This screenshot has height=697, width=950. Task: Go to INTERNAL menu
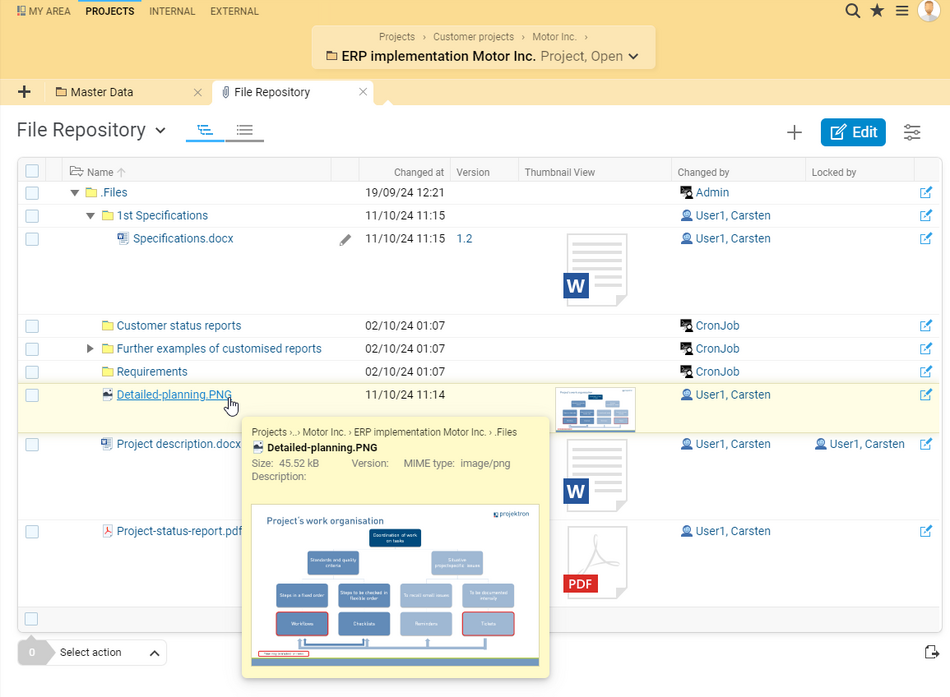[x=172, y=11]
